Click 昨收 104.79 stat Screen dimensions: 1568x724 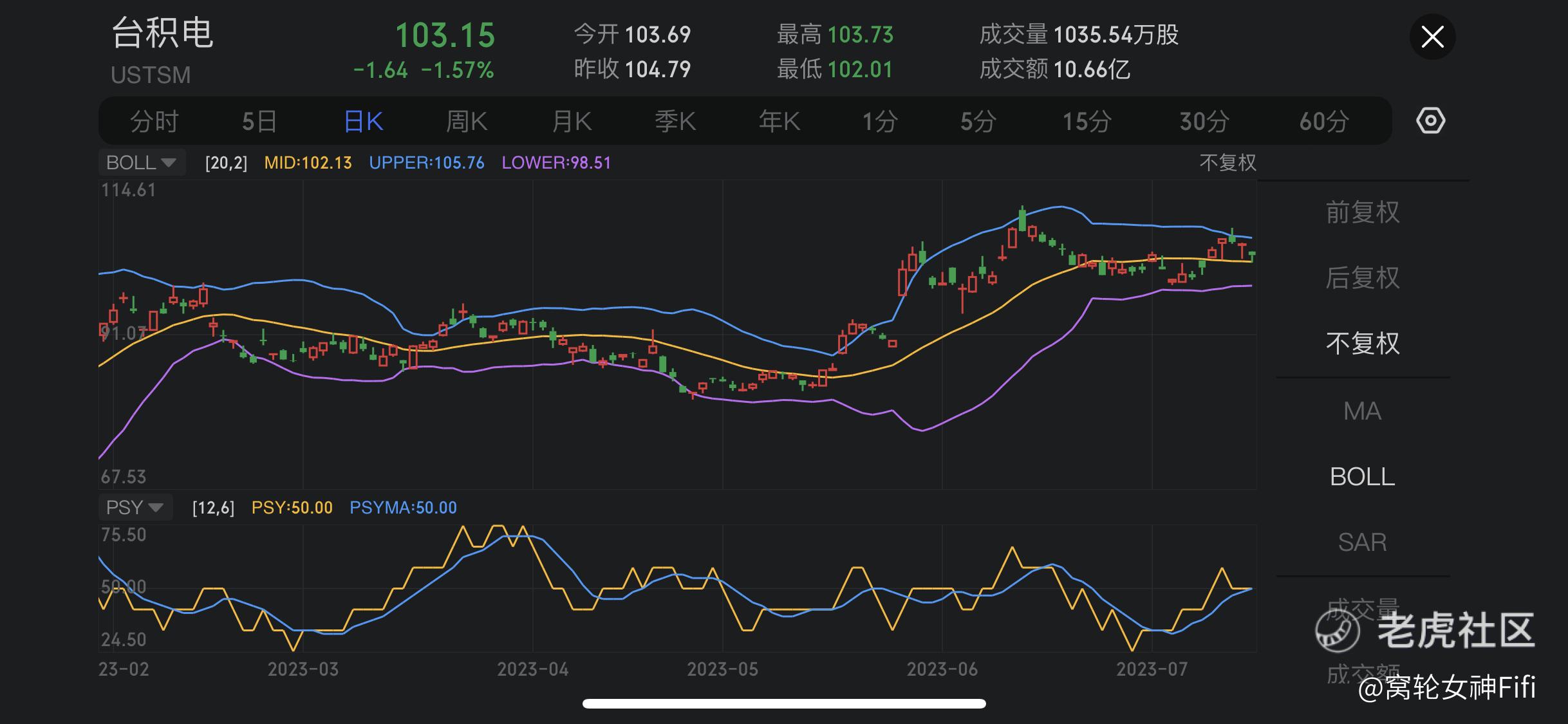pyautogui.click(x=632, y=69)
